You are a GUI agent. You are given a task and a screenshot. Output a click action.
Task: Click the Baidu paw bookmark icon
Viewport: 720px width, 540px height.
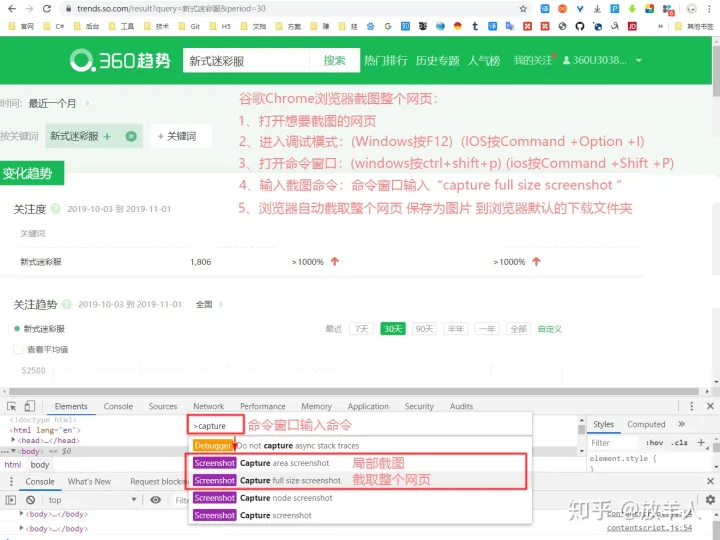click(371, 26)
